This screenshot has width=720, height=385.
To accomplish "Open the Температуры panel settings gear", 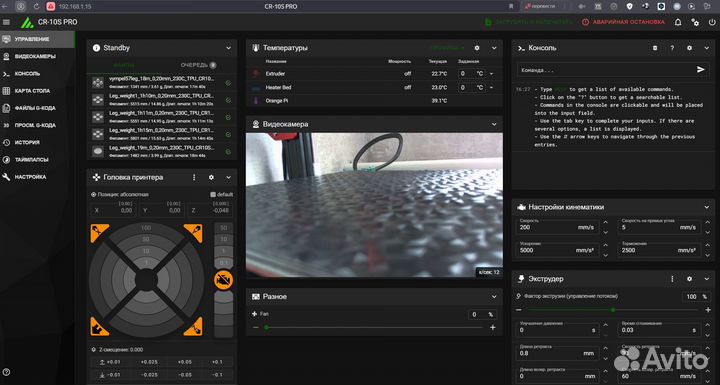I will pyautogui.click(x=477, y=48).
